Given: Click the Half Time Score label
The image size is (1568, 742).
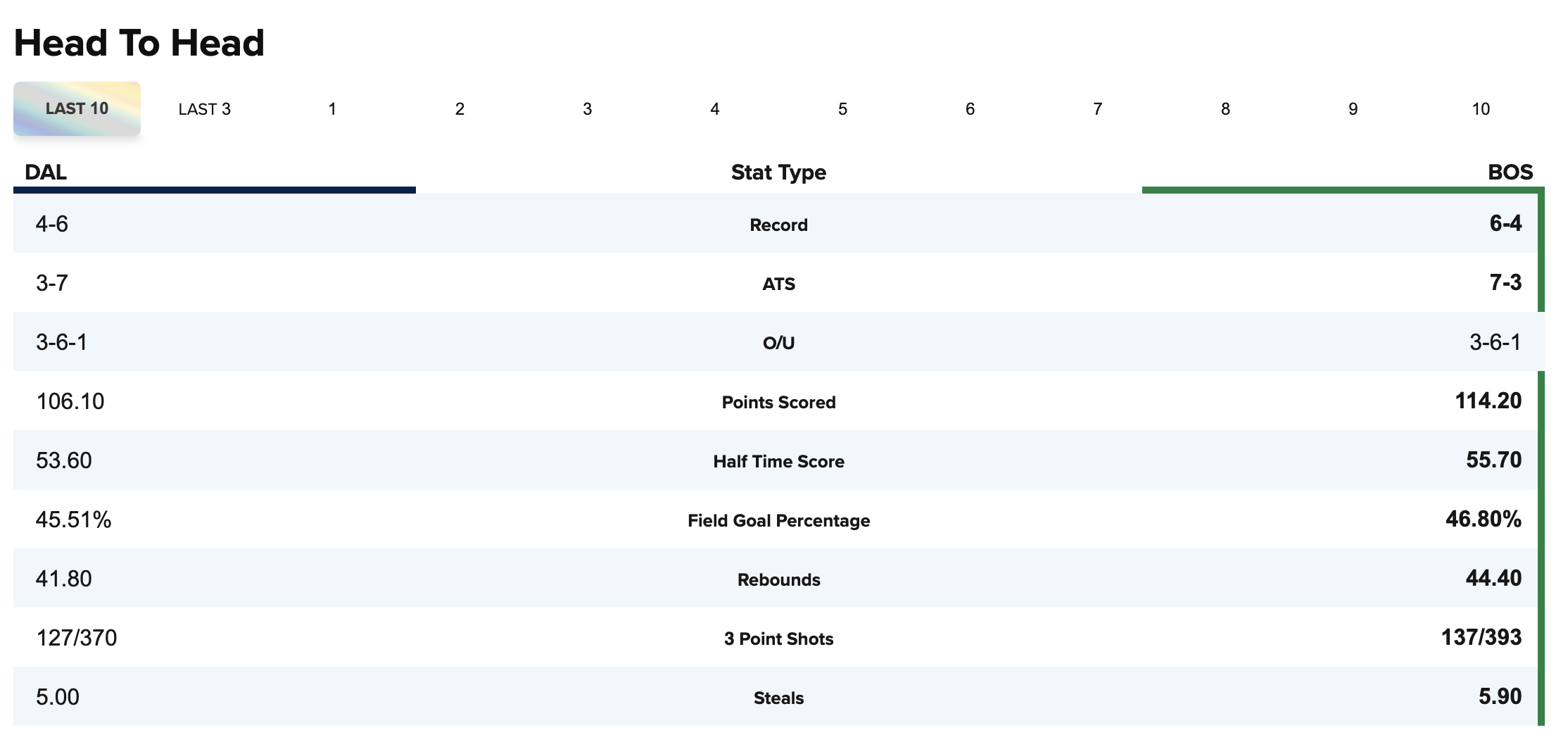Looking at the screenshot, I should (x=778, y=462).
